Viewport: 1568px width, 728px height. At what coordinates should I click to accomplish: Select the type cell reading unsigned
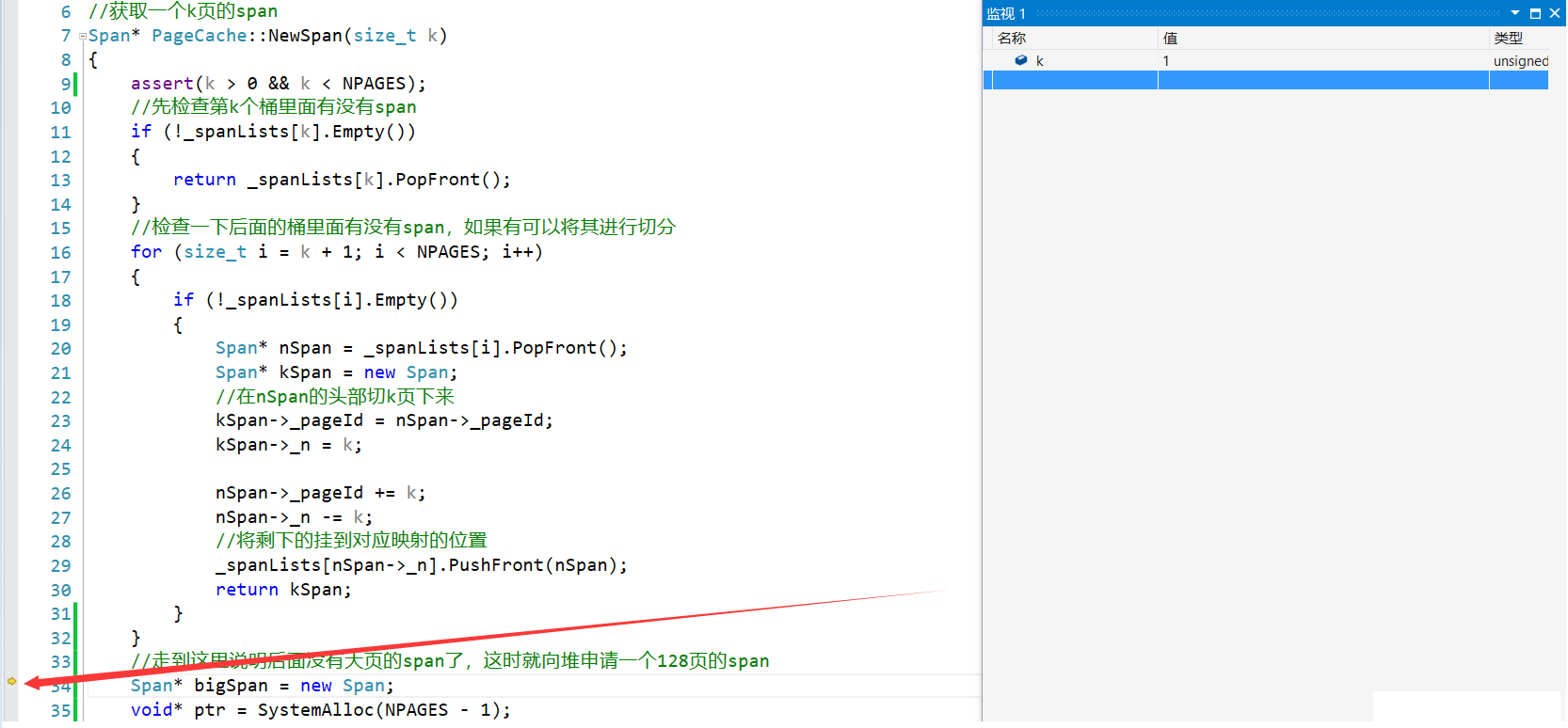pos(1521,60)
